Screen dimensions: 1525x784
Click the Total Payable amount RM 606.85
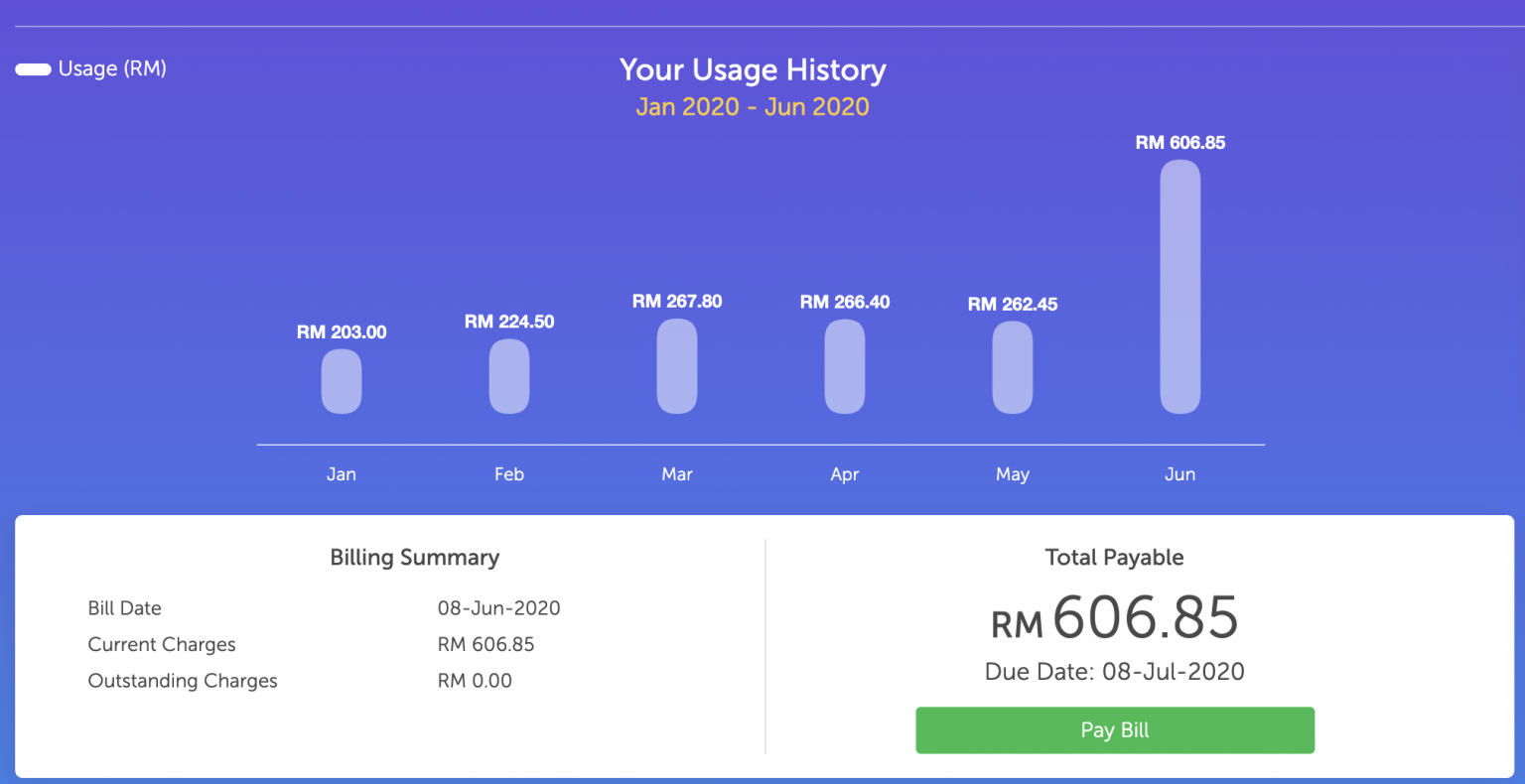coord(1115,619)
